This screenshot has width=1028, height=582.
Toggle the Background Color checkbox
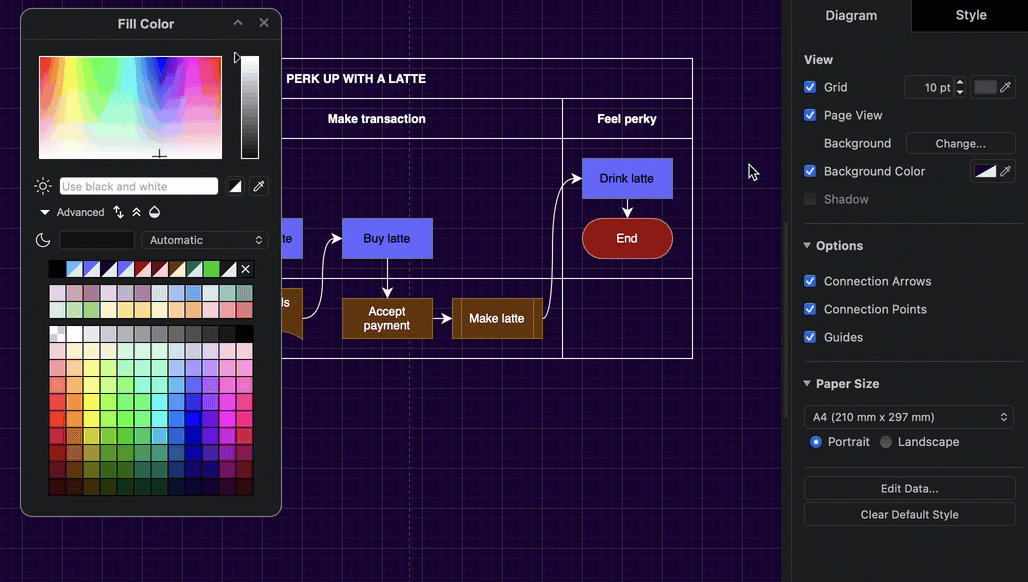pyautogui.click(x=810, y=171)
